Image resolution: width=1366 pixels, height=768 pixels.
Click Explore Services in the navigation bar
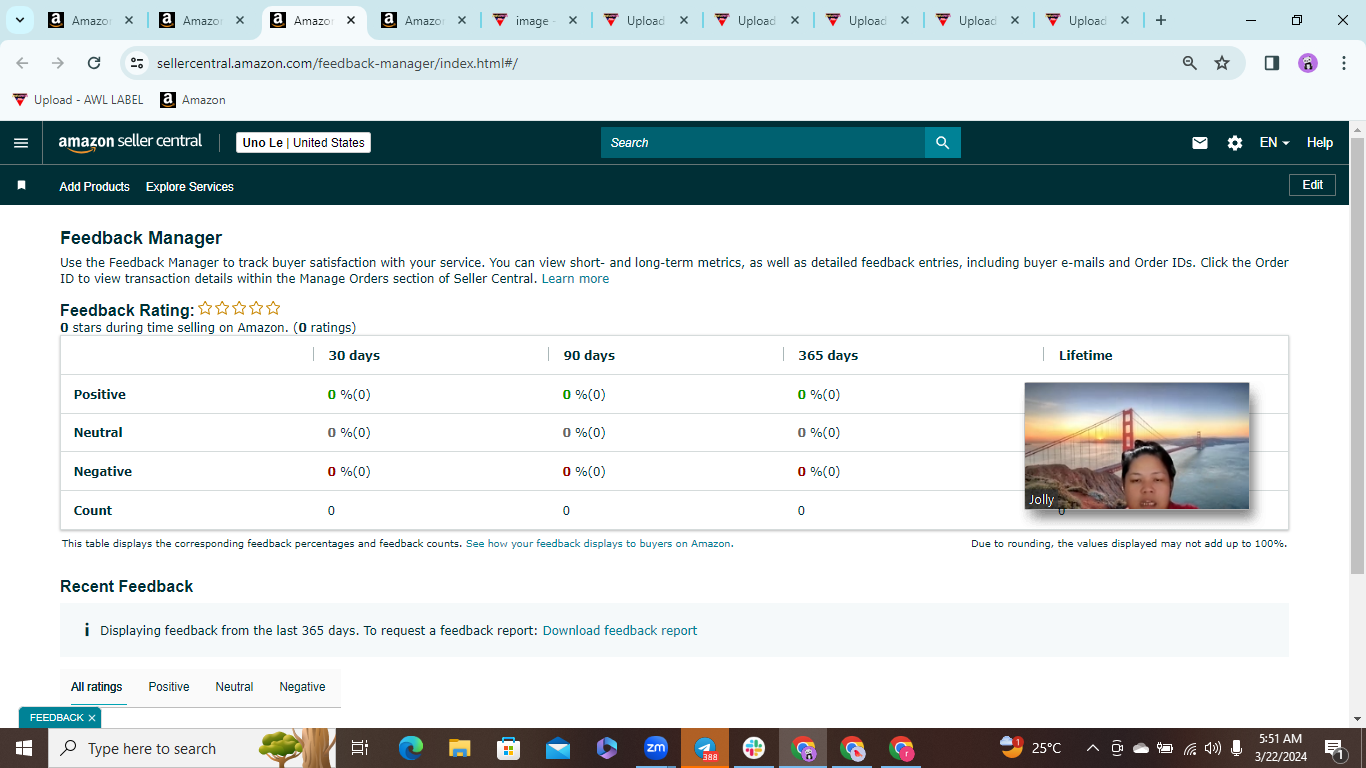(x=190, y=187)
